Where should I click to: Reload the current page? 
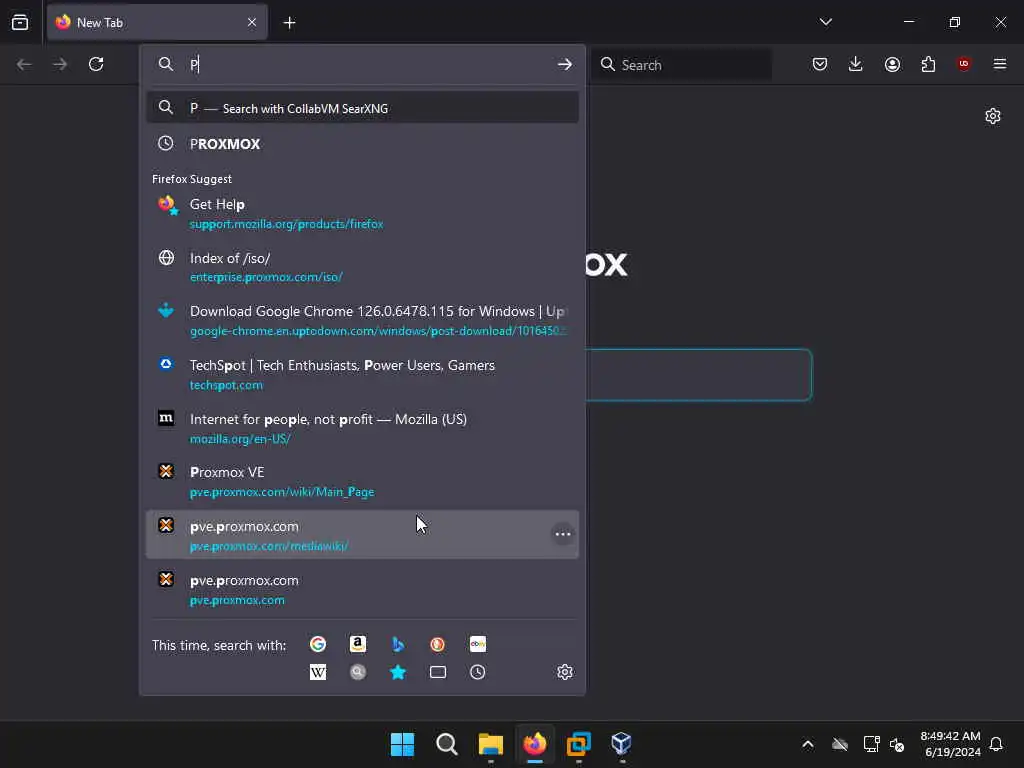pos(96,64)
